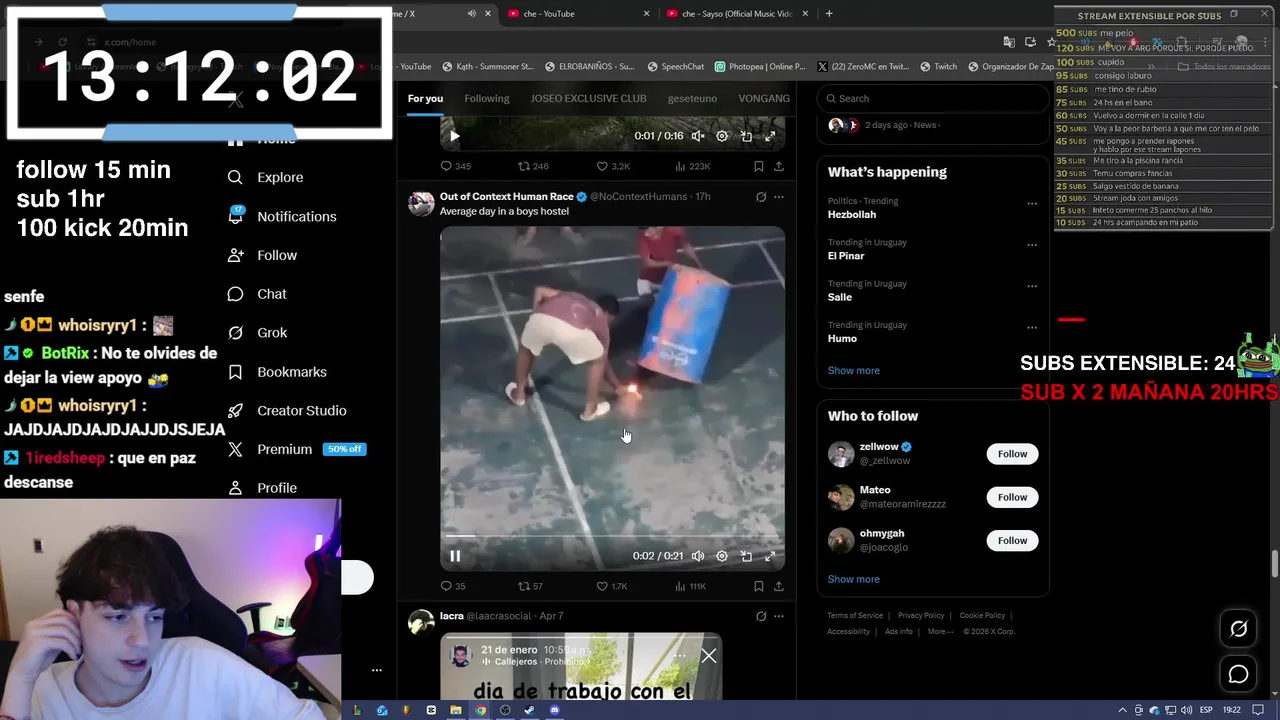Image resolution: width=1280 pixels, height=720 pixels.
Task: Follow Mateo
Action: [x=1012, y=497]
